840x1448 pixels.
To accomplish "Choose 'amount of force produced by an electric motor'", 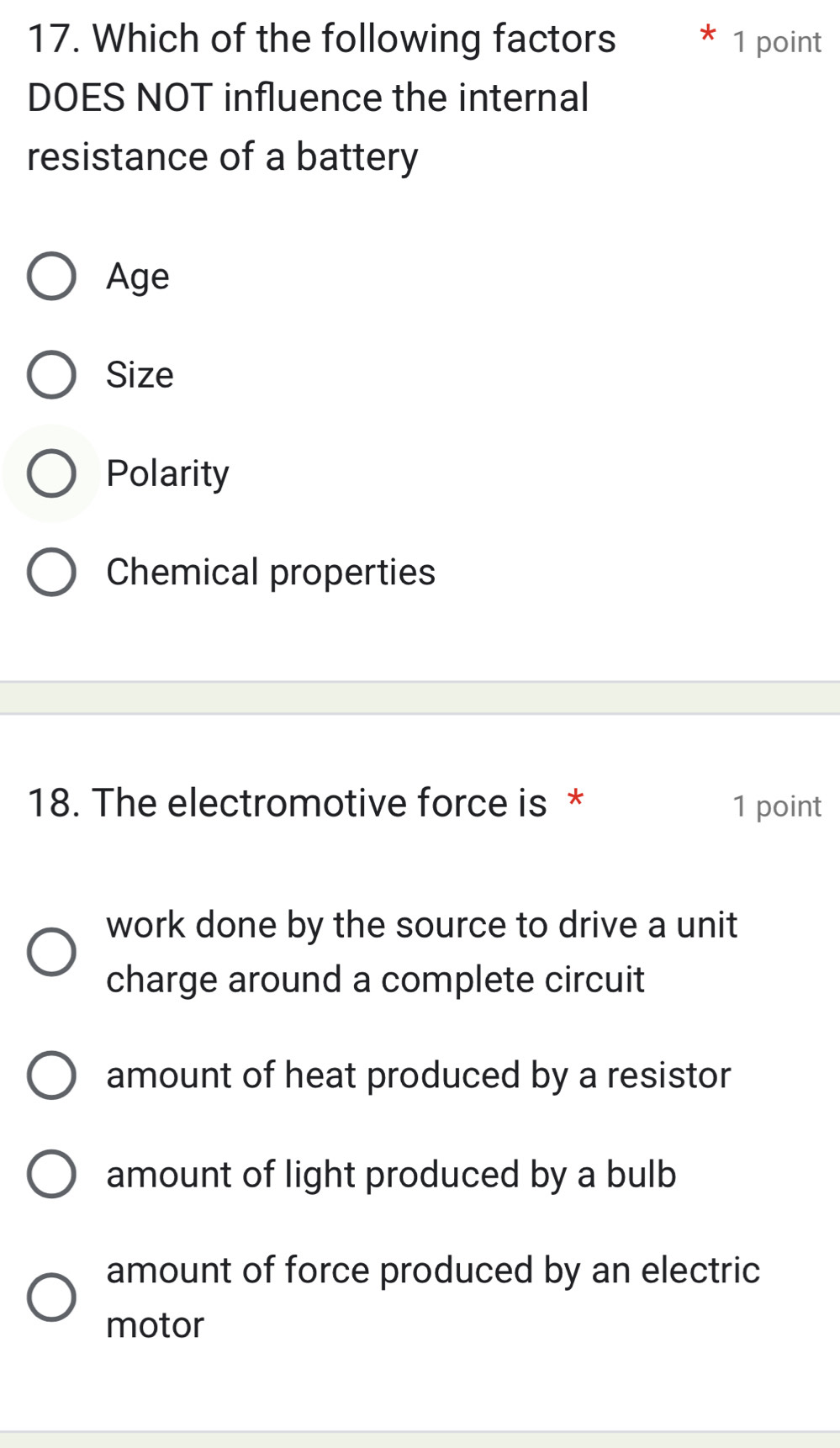I will tap(52, 1297).
